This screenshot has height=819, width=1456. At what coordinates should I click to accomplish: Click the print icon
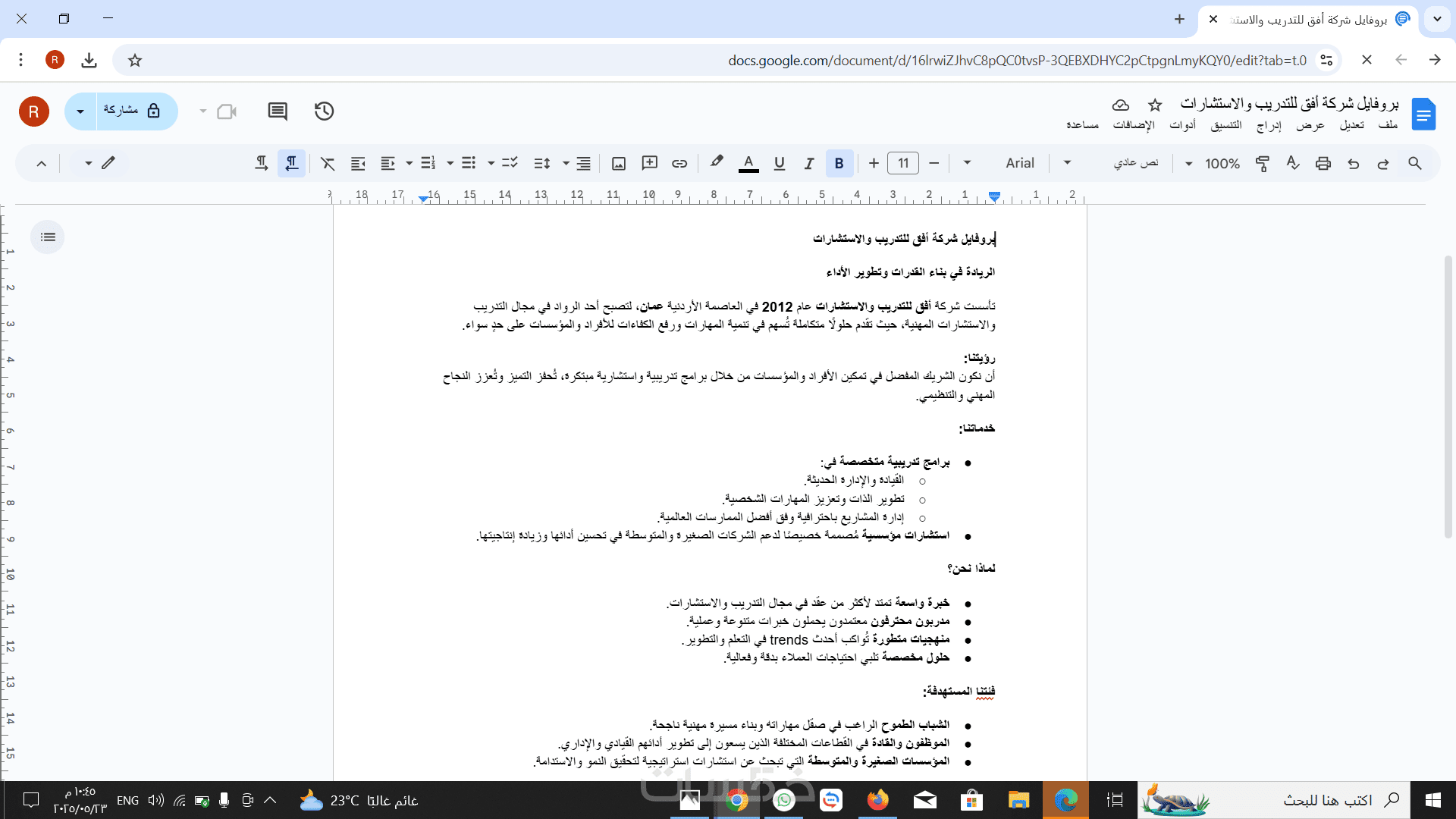(x=1323, y=163)
